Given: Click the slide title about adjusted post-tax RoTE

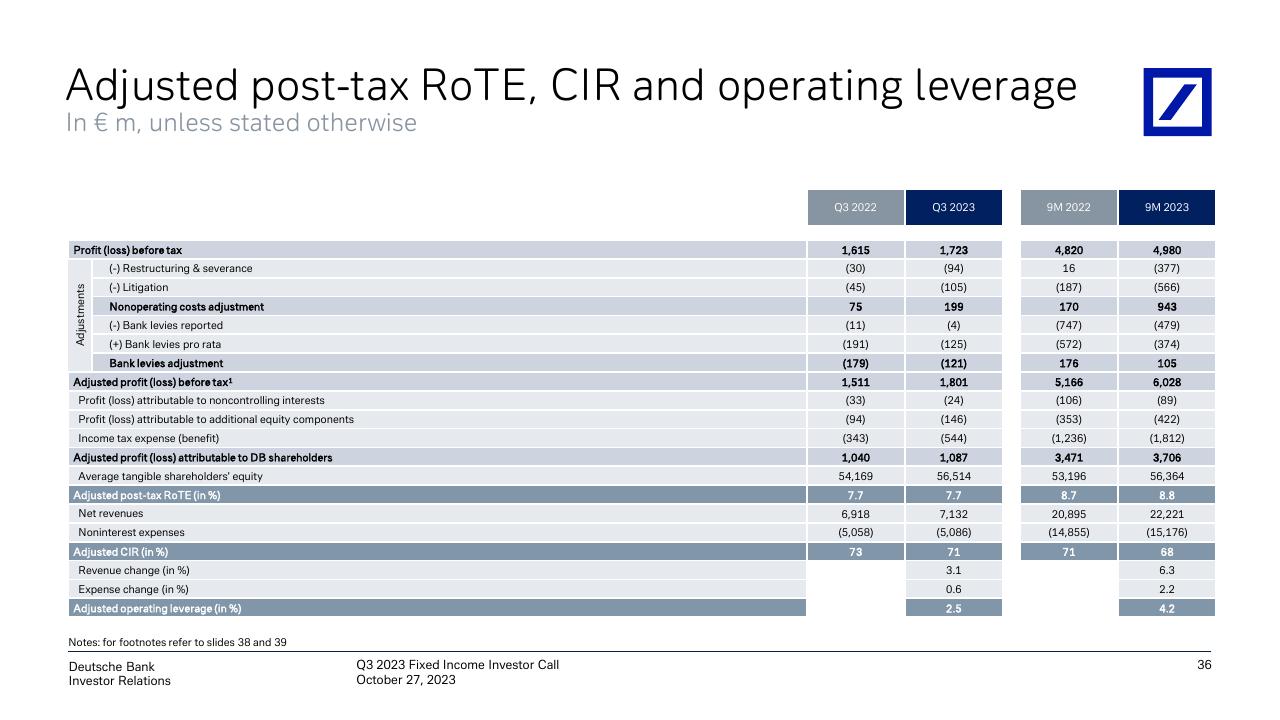Looking at the screenshot, I should tap(571, 86).
